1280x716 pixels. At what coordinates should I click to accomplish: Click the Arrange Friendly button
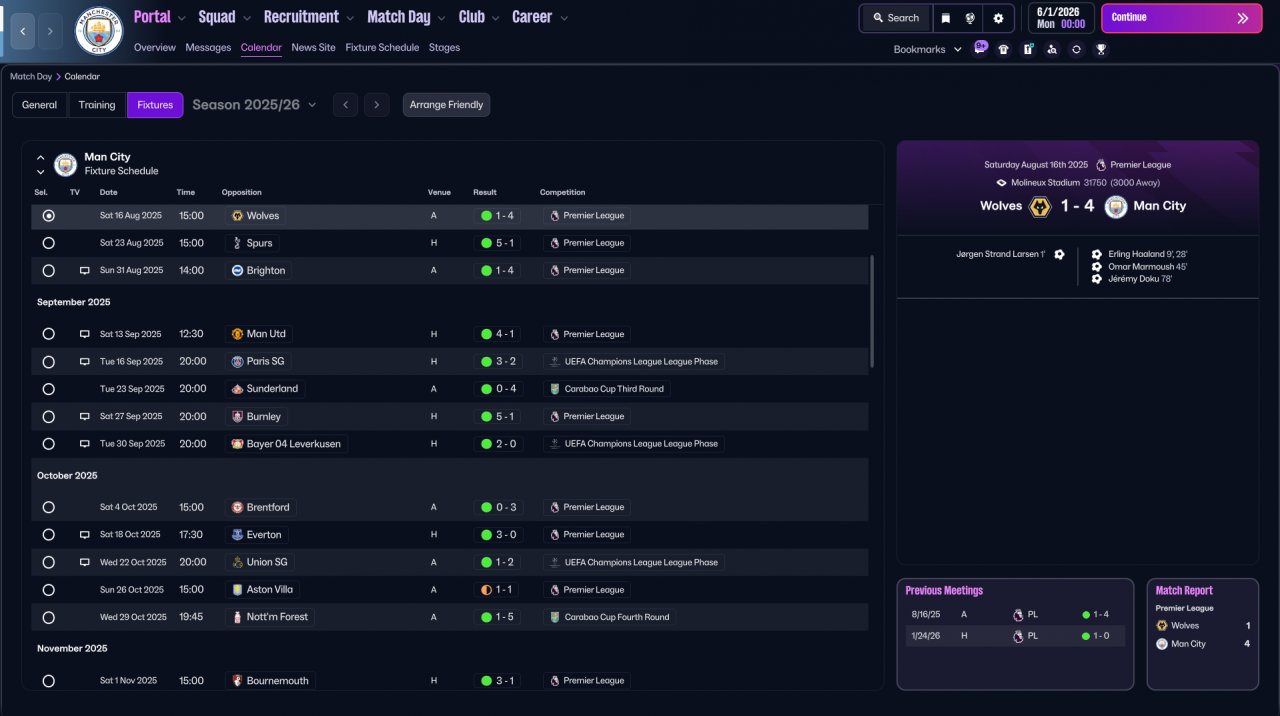446,105
